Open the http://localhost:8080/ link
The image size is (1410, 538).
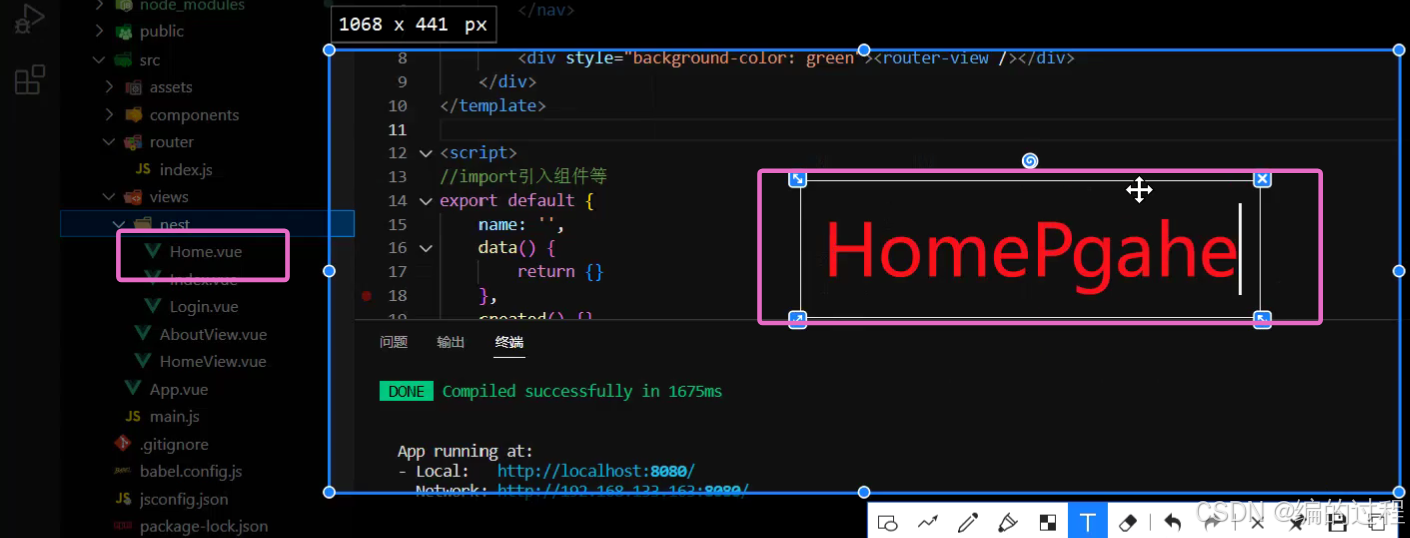point(596,471)
